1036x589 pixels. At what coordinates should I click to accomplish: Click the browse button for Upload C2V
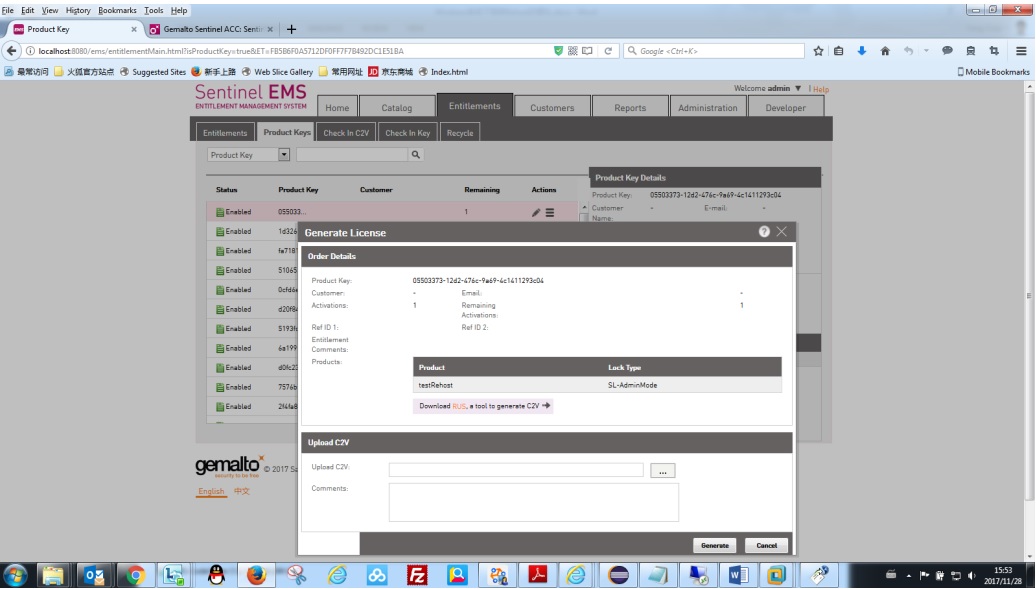coord(663,470)
